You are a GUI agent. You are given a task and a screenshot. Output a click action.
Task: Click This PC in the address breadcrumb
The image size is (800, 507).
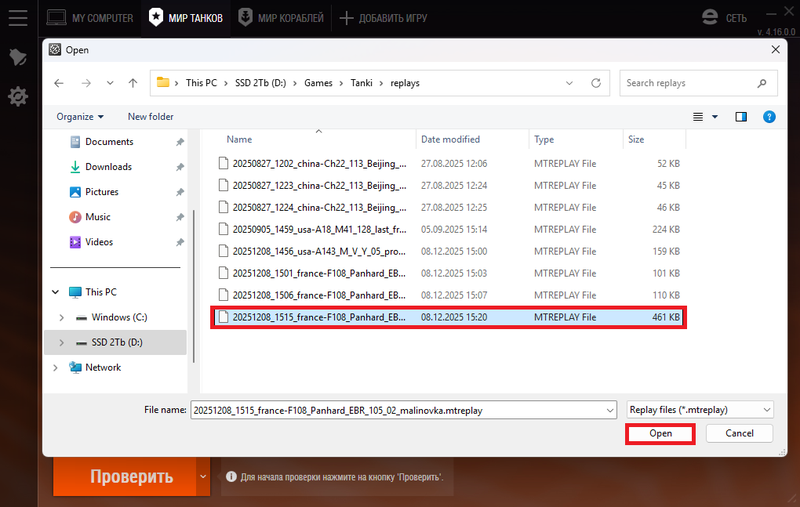(x=201, y=83)
